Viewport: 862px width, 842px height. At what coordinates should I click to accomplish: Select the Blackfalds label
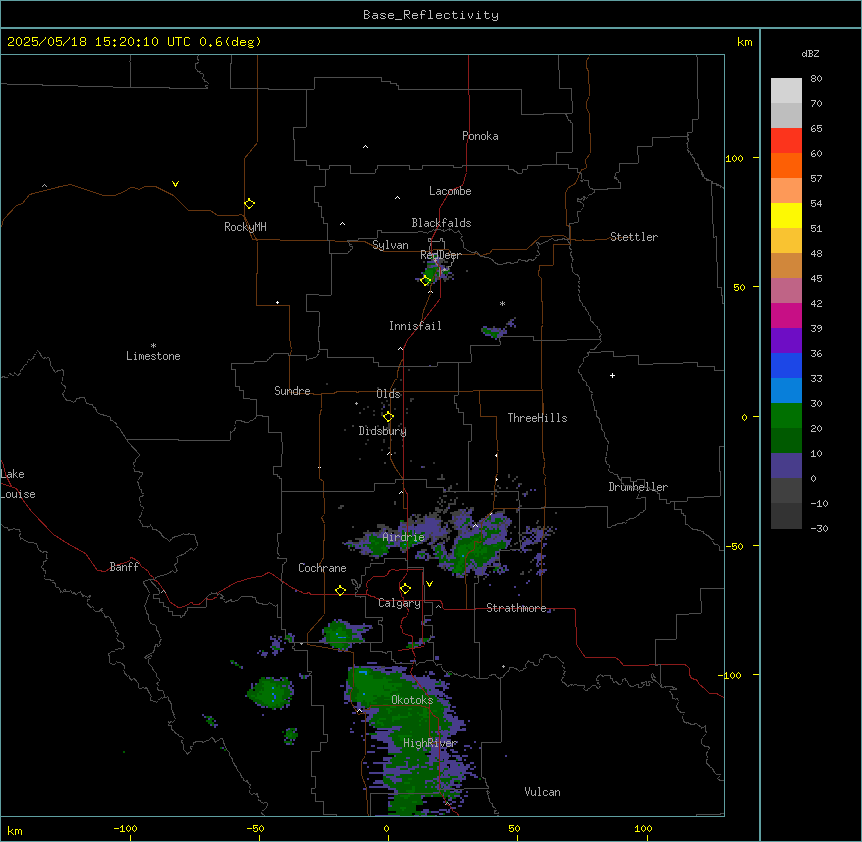(x=441, y=223)
